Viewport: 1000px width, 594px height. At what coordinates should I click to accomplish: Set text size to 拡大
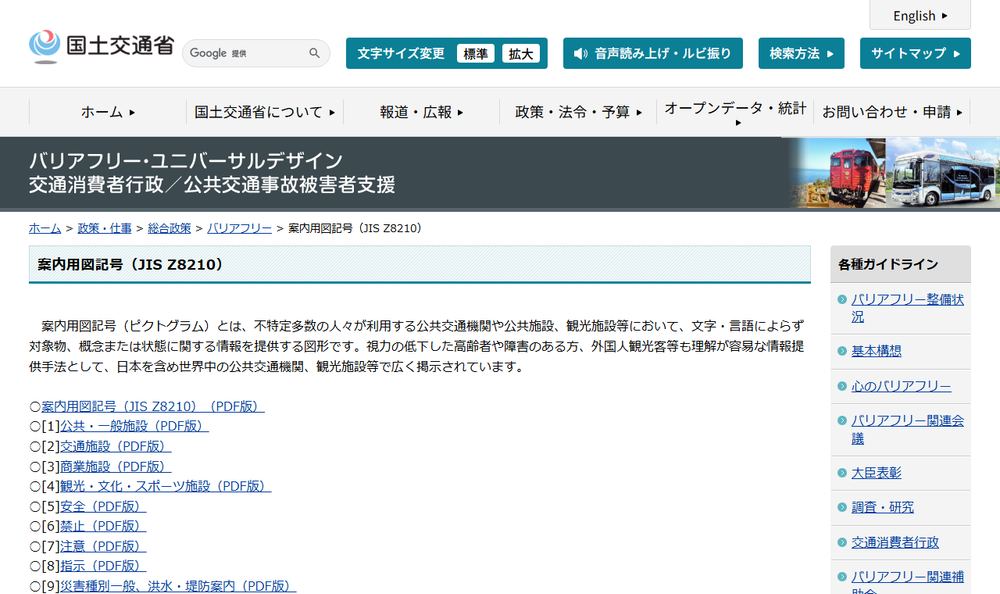coord(520,54)
